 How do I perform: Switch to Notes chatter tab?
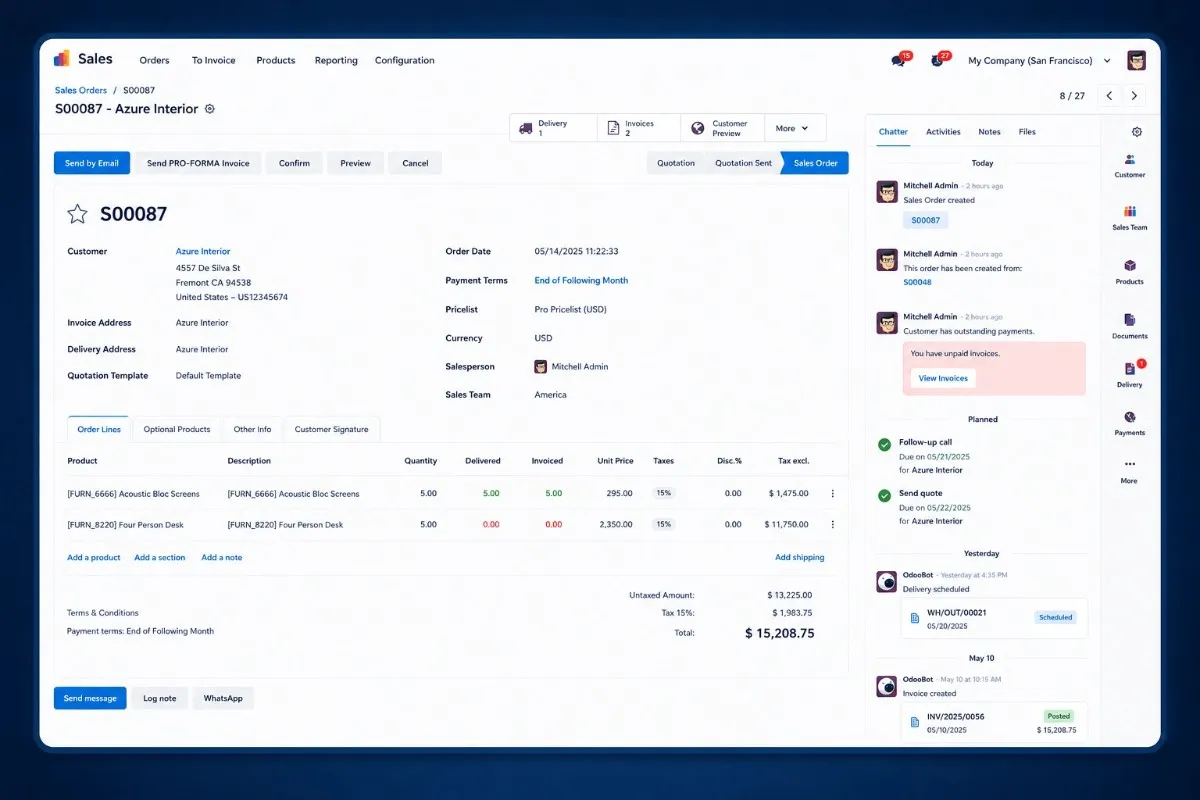[x=989, y=132]
